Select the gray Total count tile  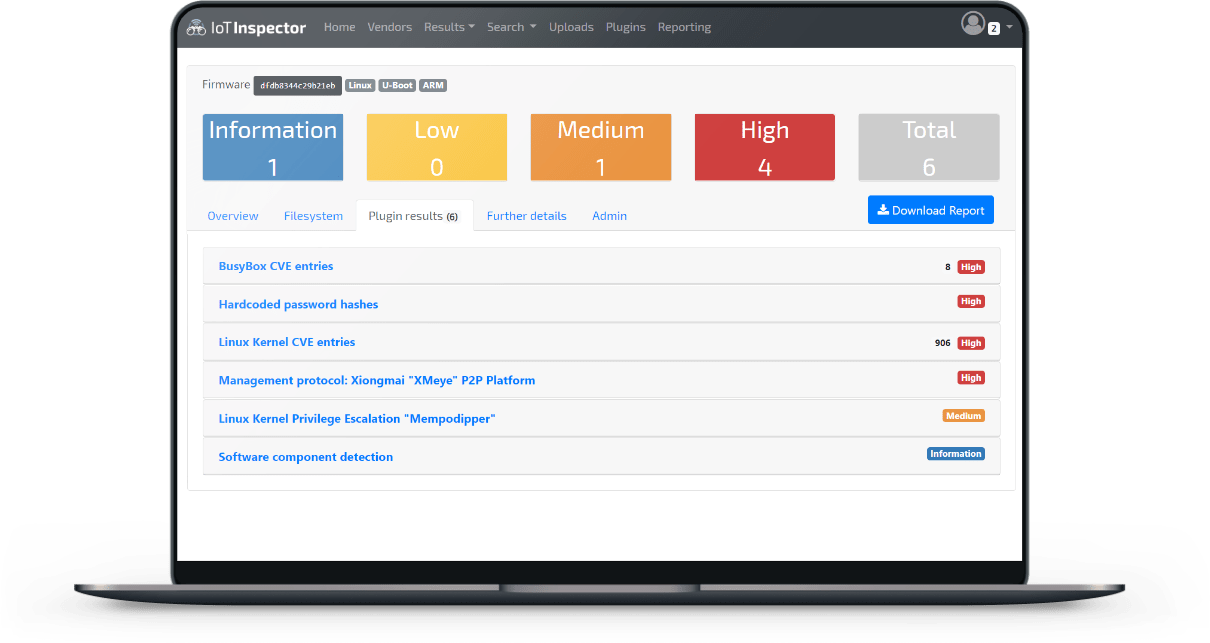click(929, 147)
